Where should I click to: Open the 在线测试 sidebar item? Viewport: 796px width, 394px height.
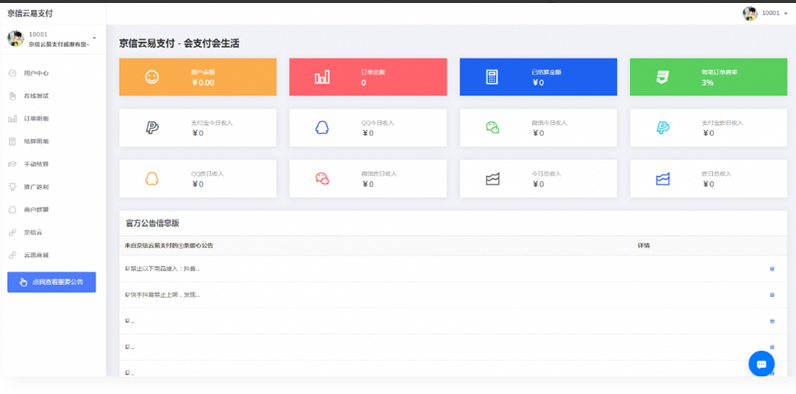(36, 96)
